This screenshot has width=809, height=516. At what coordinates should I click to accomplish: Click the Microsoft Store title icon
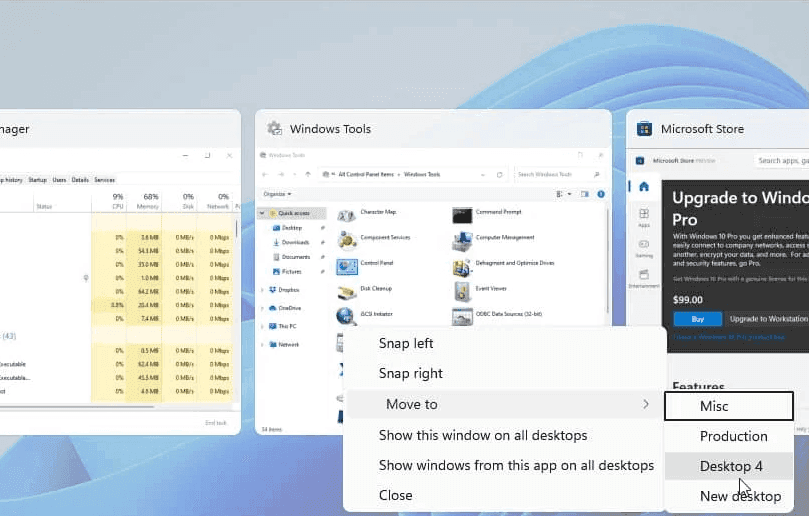[x=644, y=128]
